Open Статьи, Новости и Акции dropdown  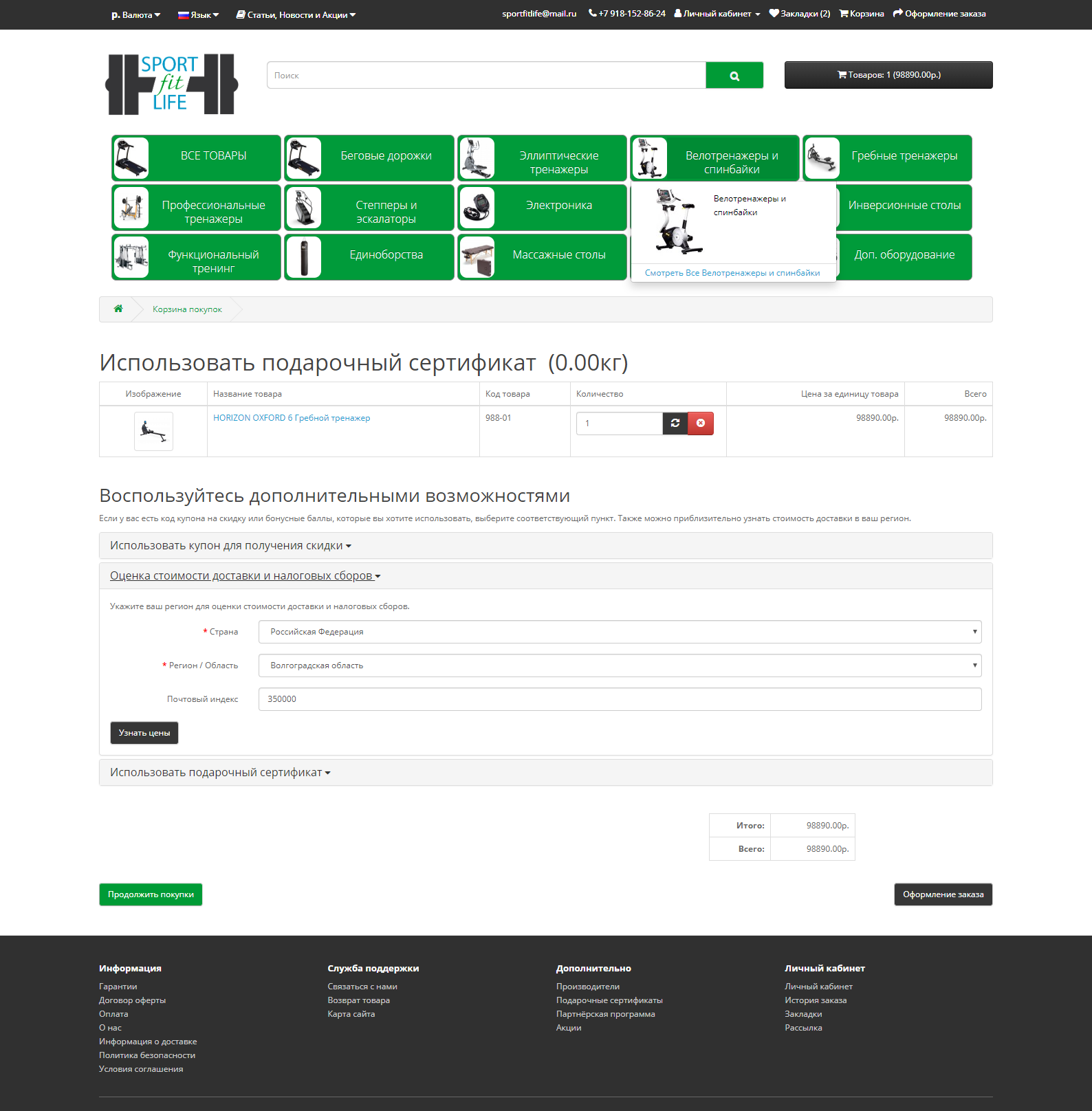296,15
